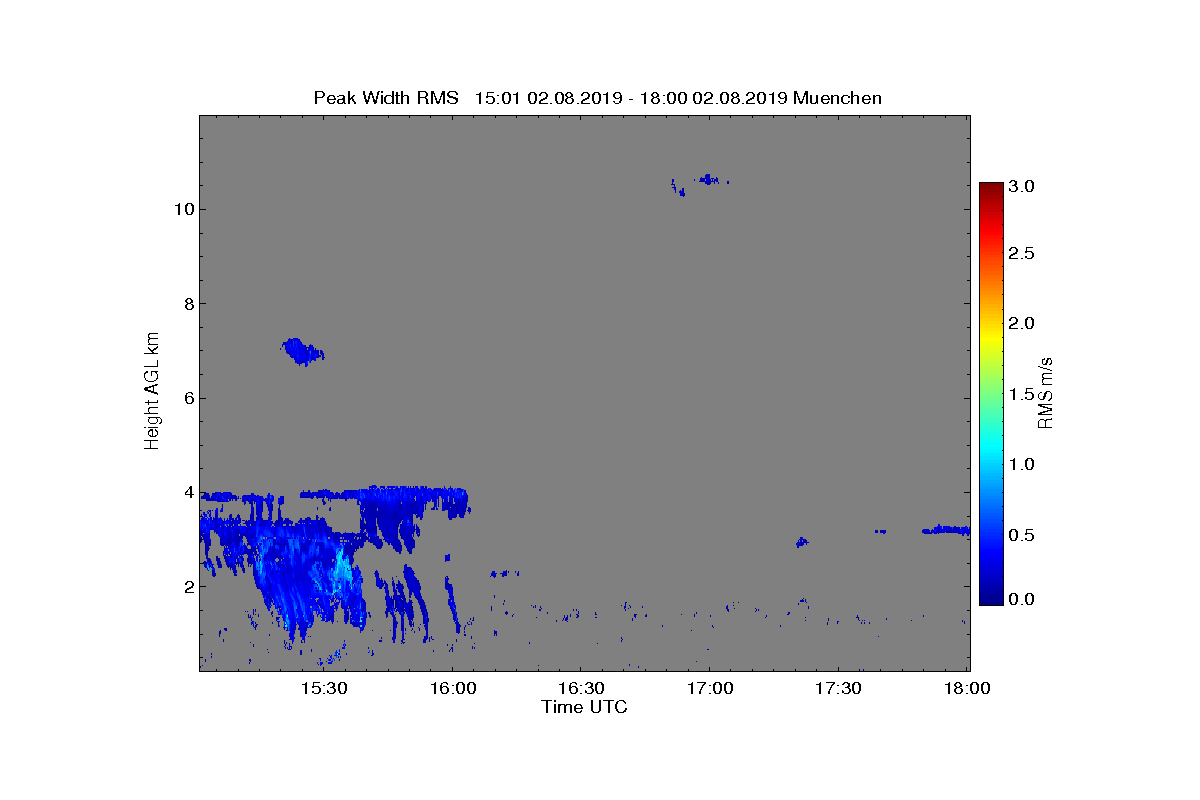Click the 15:30 time tick label
Viewport: 1200px width, 800px height.
pos(322,689)
